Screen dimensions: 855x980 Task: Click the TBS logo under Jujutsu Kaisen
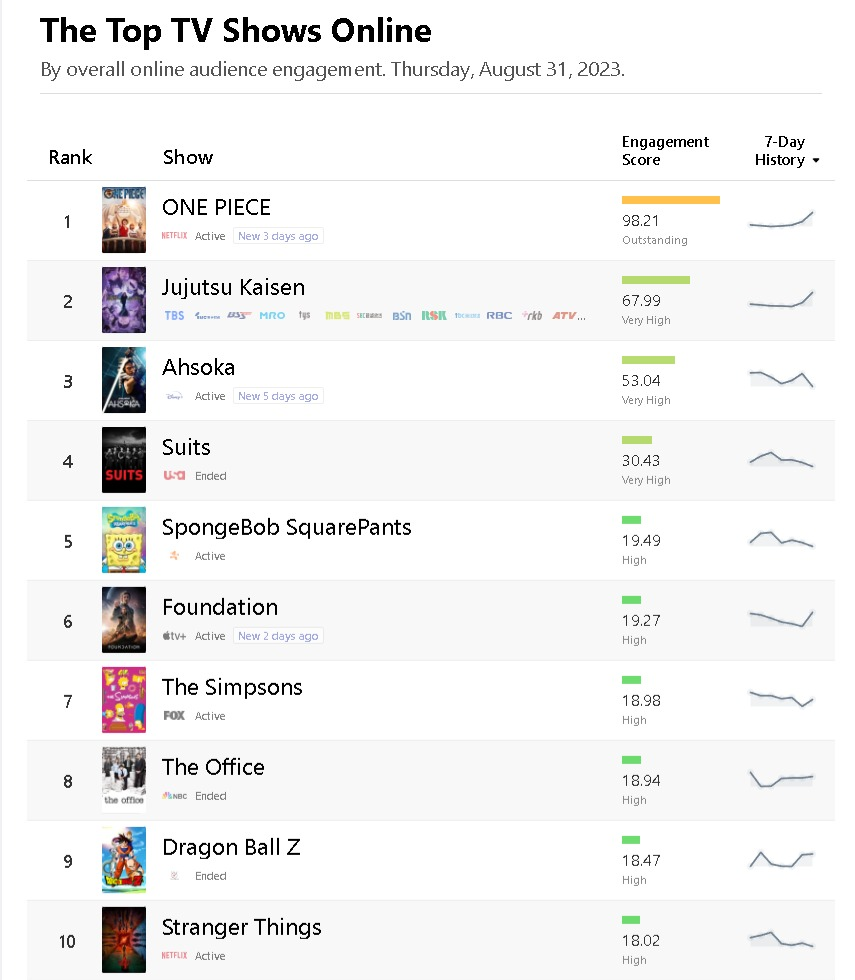pos(174,316)
